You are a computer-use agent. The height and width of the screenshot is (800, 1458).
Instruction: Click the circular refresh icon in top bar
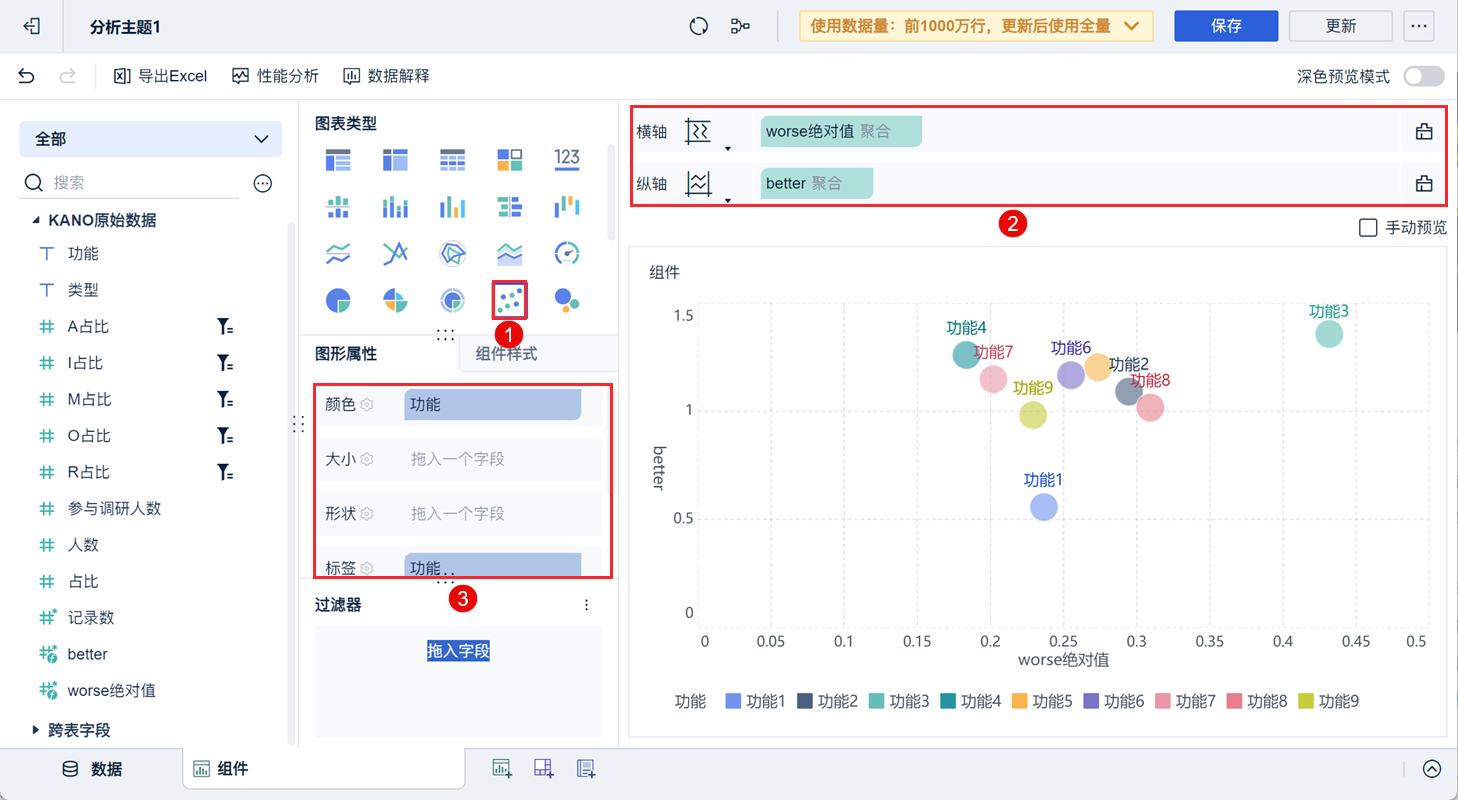point(699,26)
